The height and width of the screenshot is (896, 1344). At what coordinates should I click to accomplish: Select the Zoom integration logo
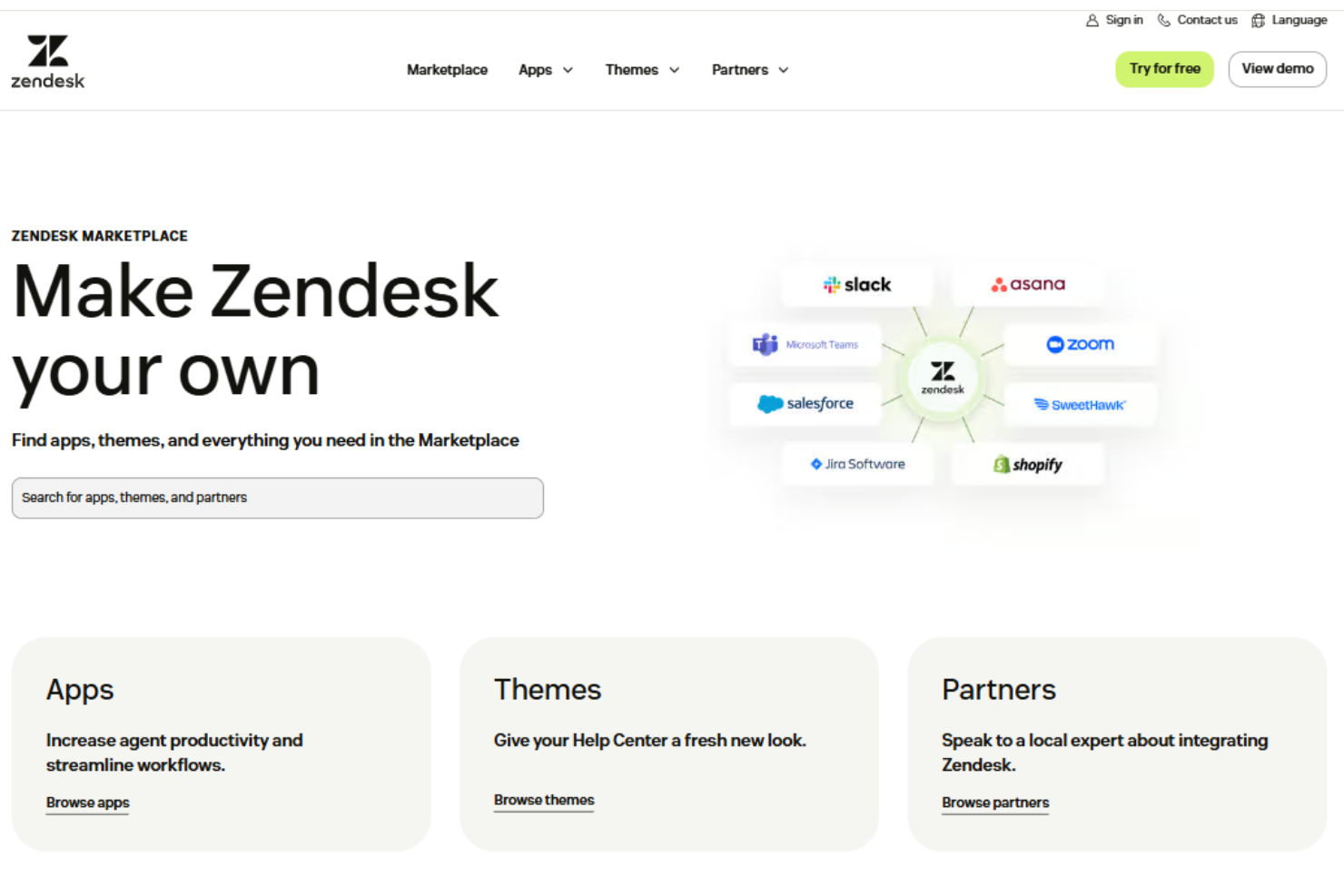point(1081,344)
